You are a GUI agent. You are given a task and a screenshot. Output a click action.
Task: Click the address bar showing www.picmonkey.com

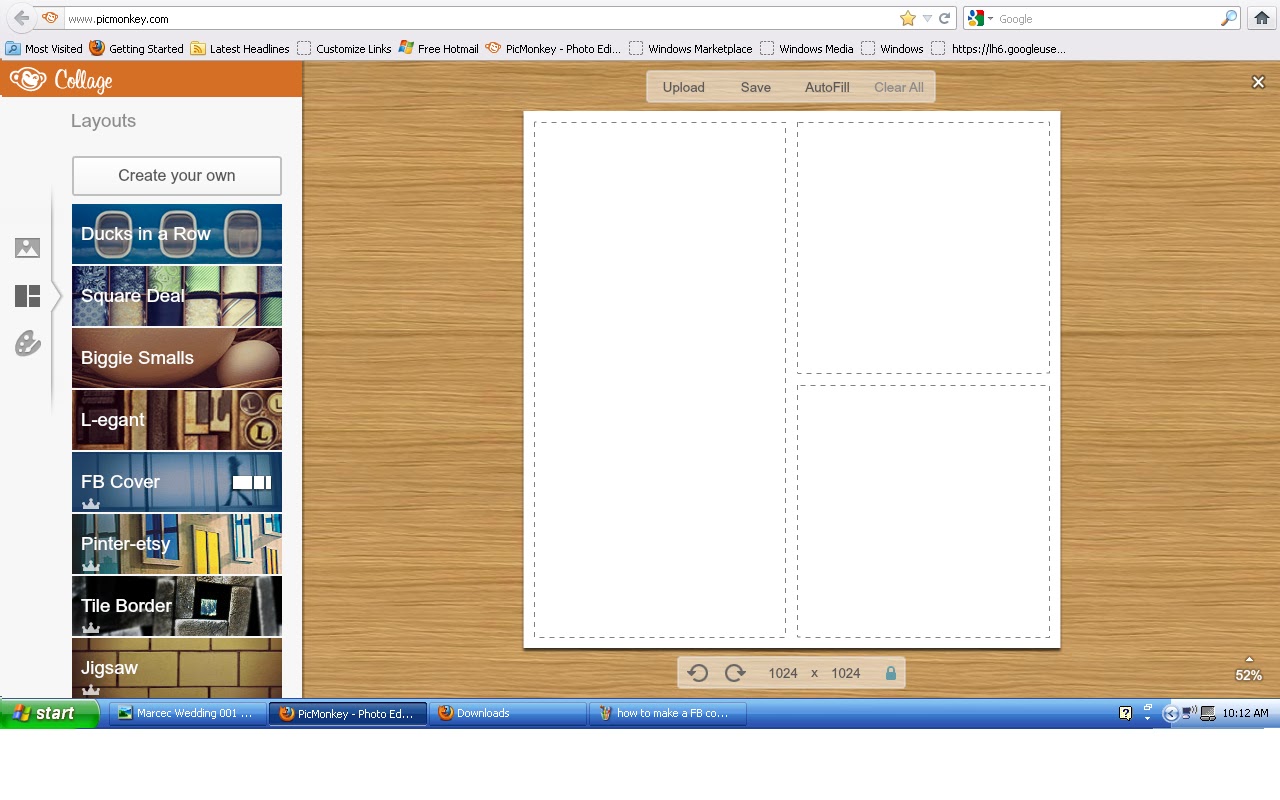[480, 18]
